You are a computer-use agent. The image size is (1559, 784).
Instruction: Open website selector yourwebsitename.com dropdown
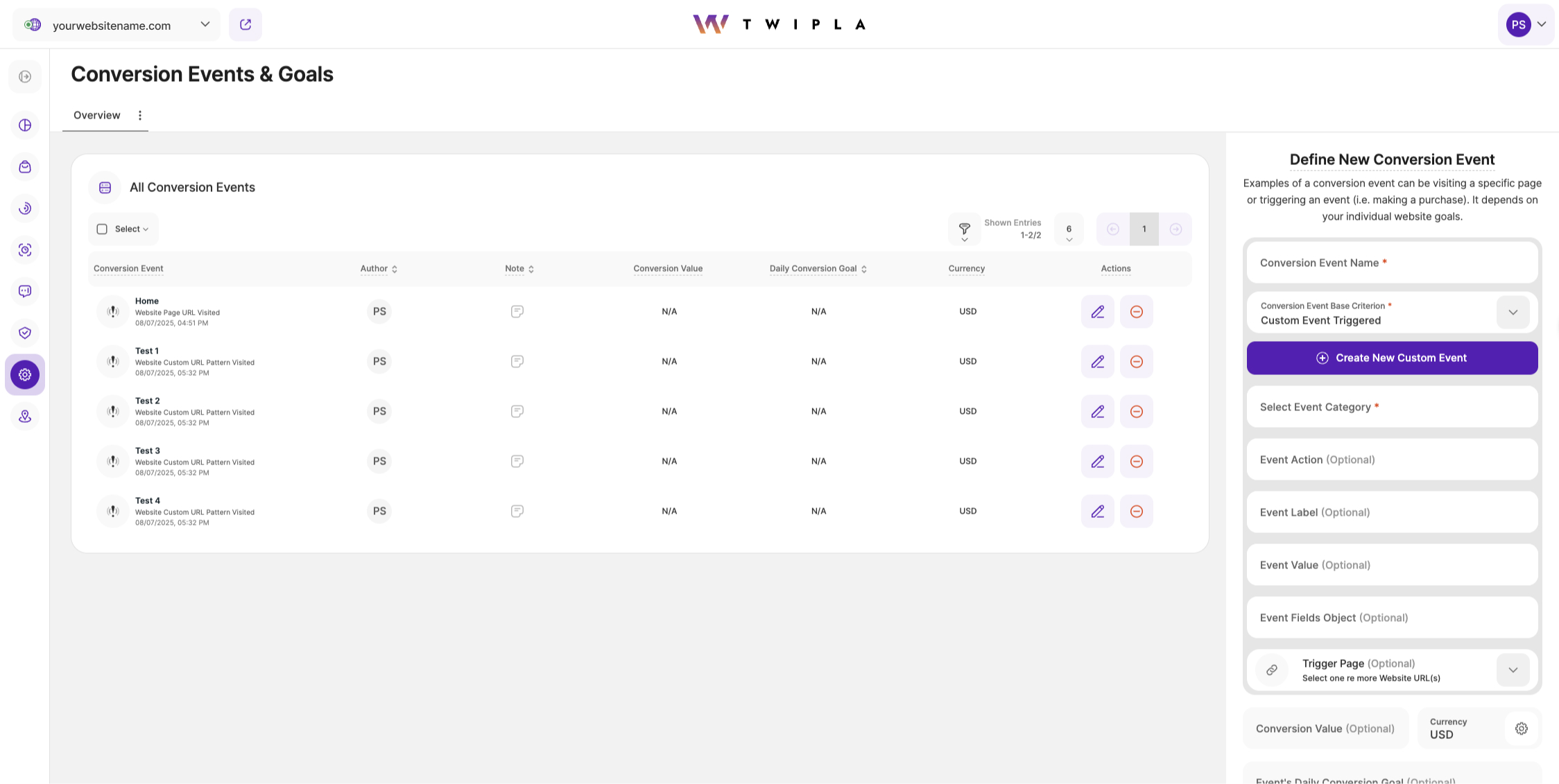tap(117, 25)
